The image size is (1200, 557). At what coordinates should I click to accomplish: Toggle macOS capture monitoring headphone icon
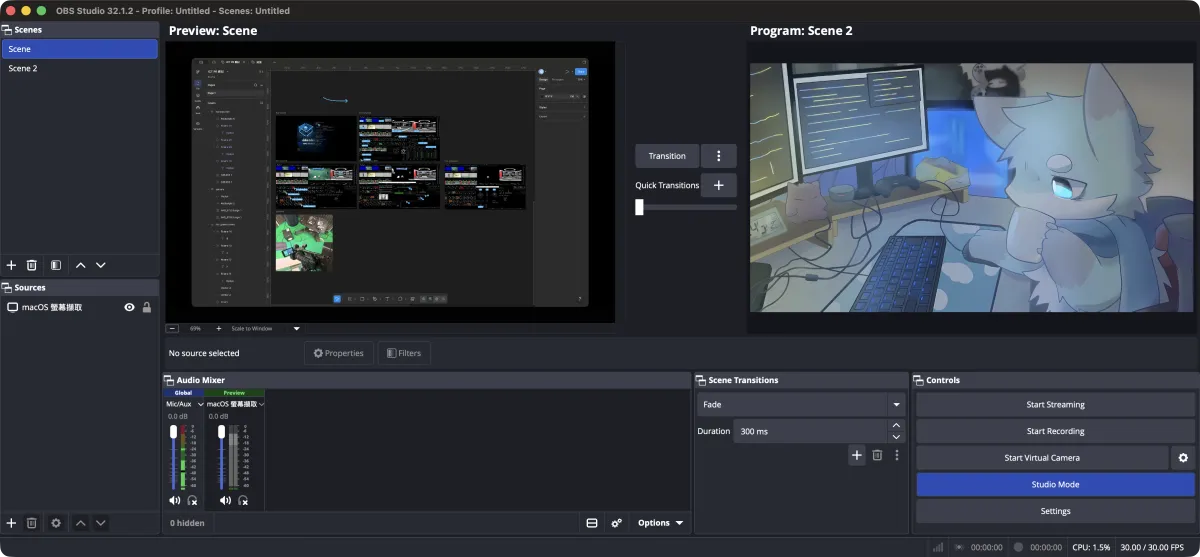pos(242,500)
